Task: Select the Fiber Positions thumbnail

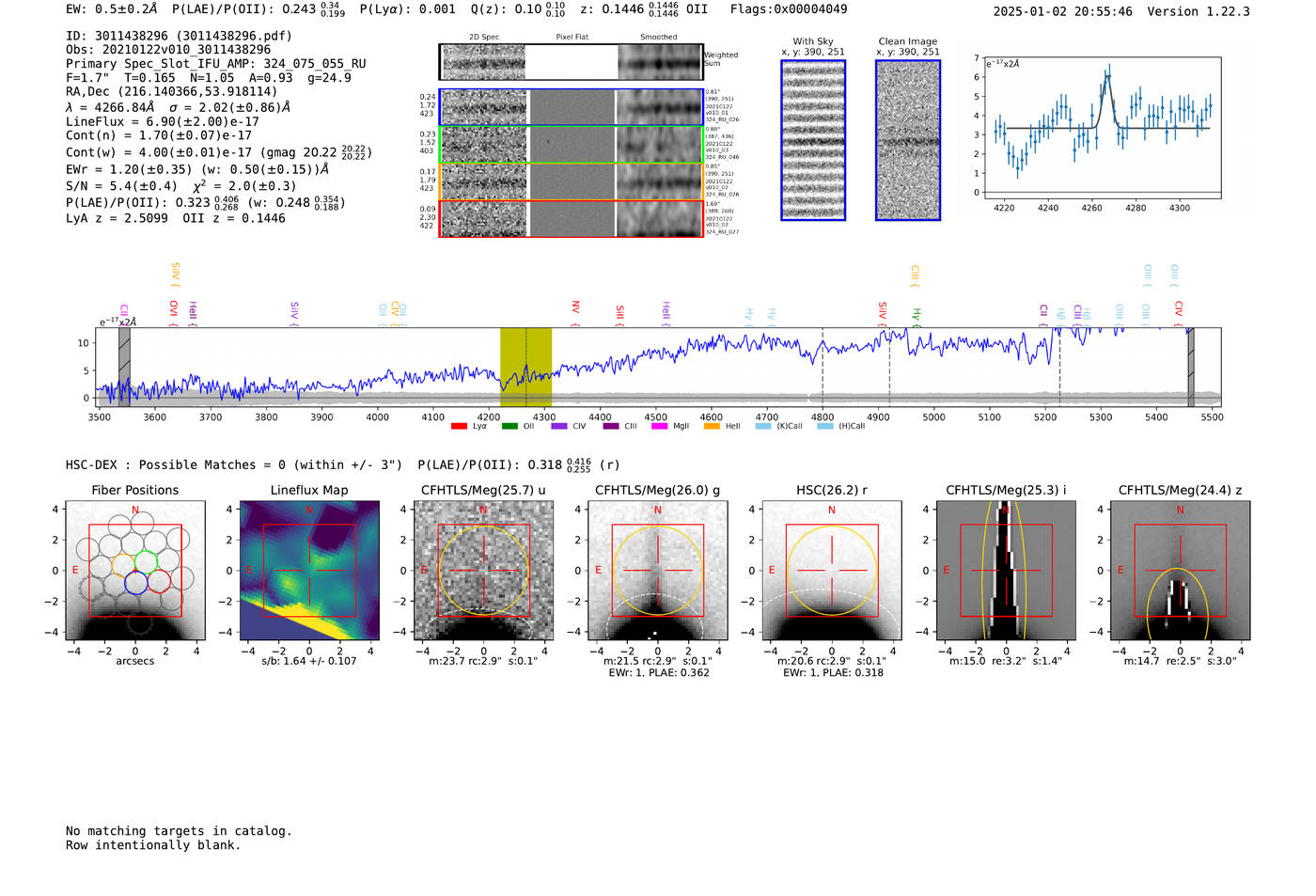Action: (135, 571)
